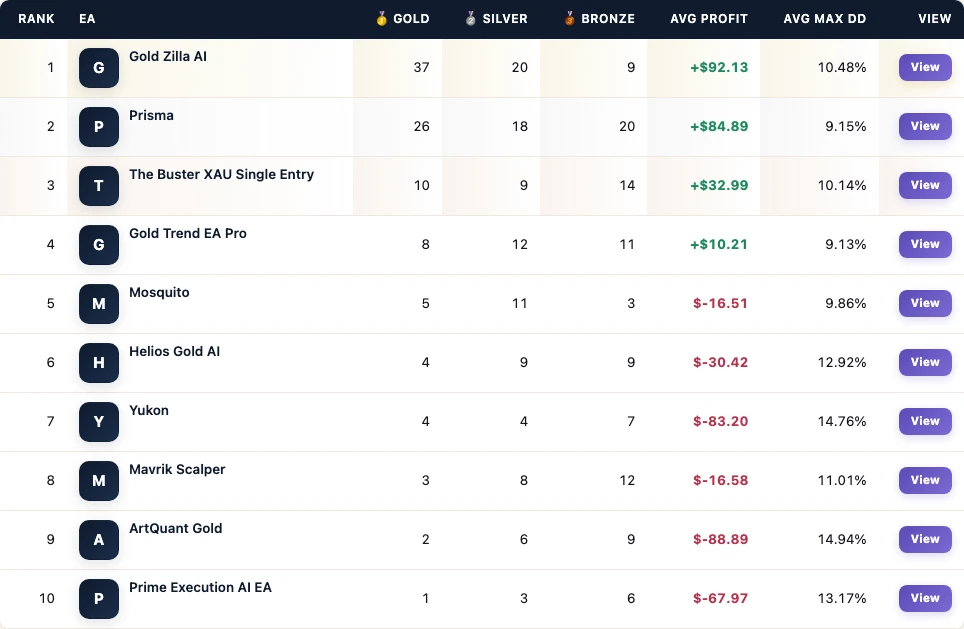The width and height of the screenshot is (964, 629).
Task: Click the Mavrik Scalper avatar icon
Action: tap(98, 481)
